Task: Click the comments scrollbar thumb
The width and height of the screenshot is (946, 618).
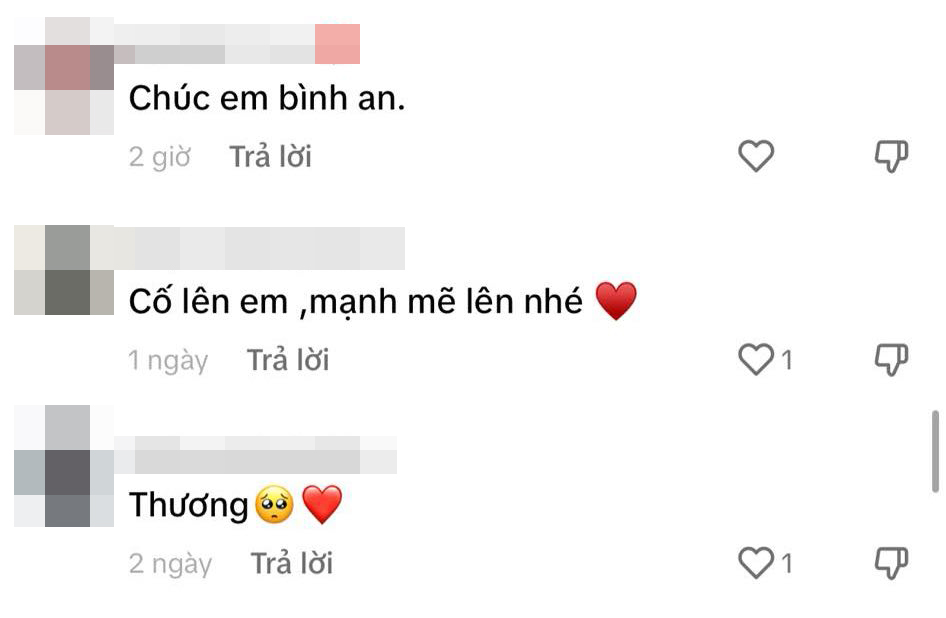Action: (x=935, y=451)
